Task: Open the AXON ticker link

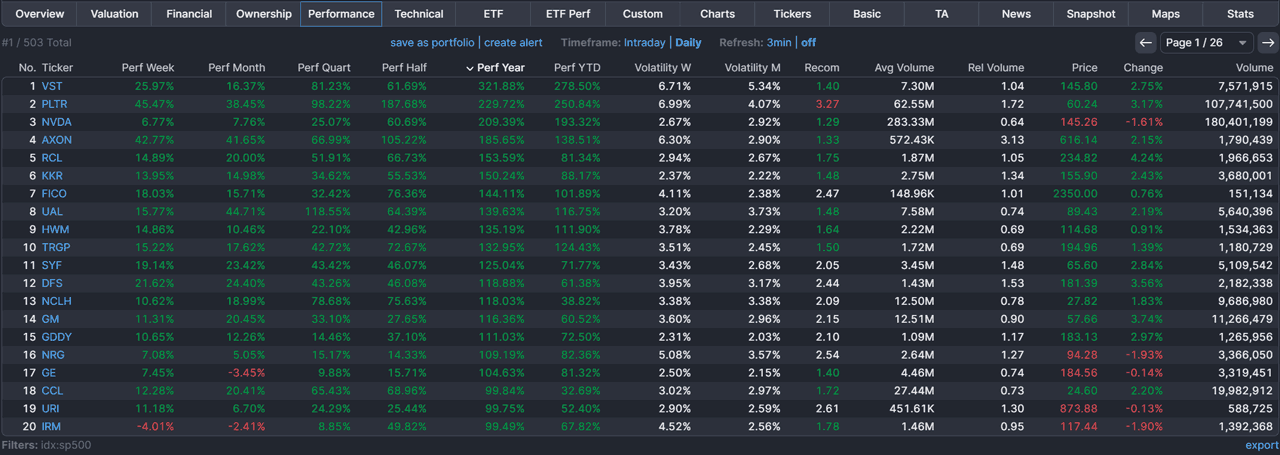Action: 56,140
